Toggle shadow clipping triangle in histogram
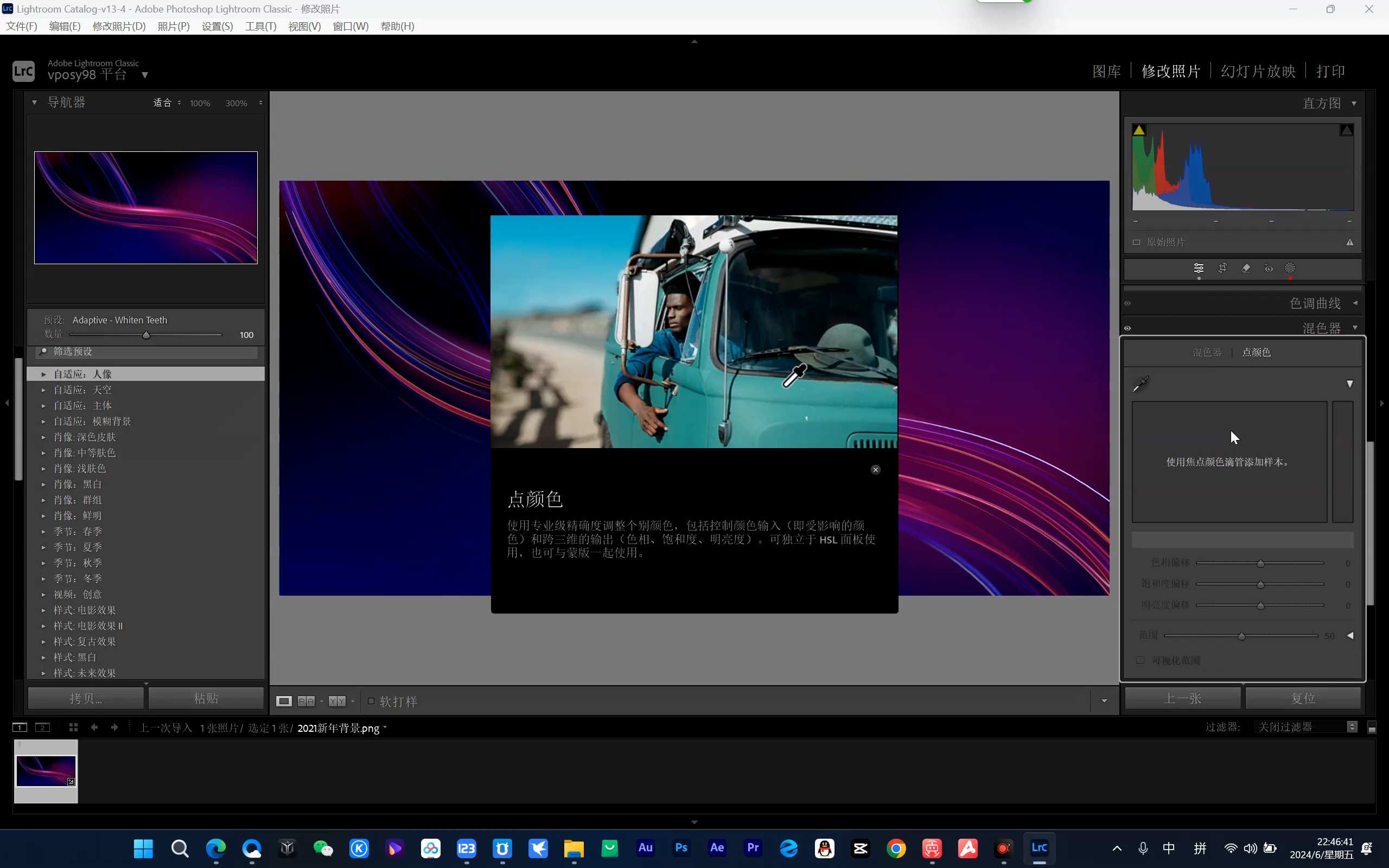Screen dimensions: 1389x868 1139,130
